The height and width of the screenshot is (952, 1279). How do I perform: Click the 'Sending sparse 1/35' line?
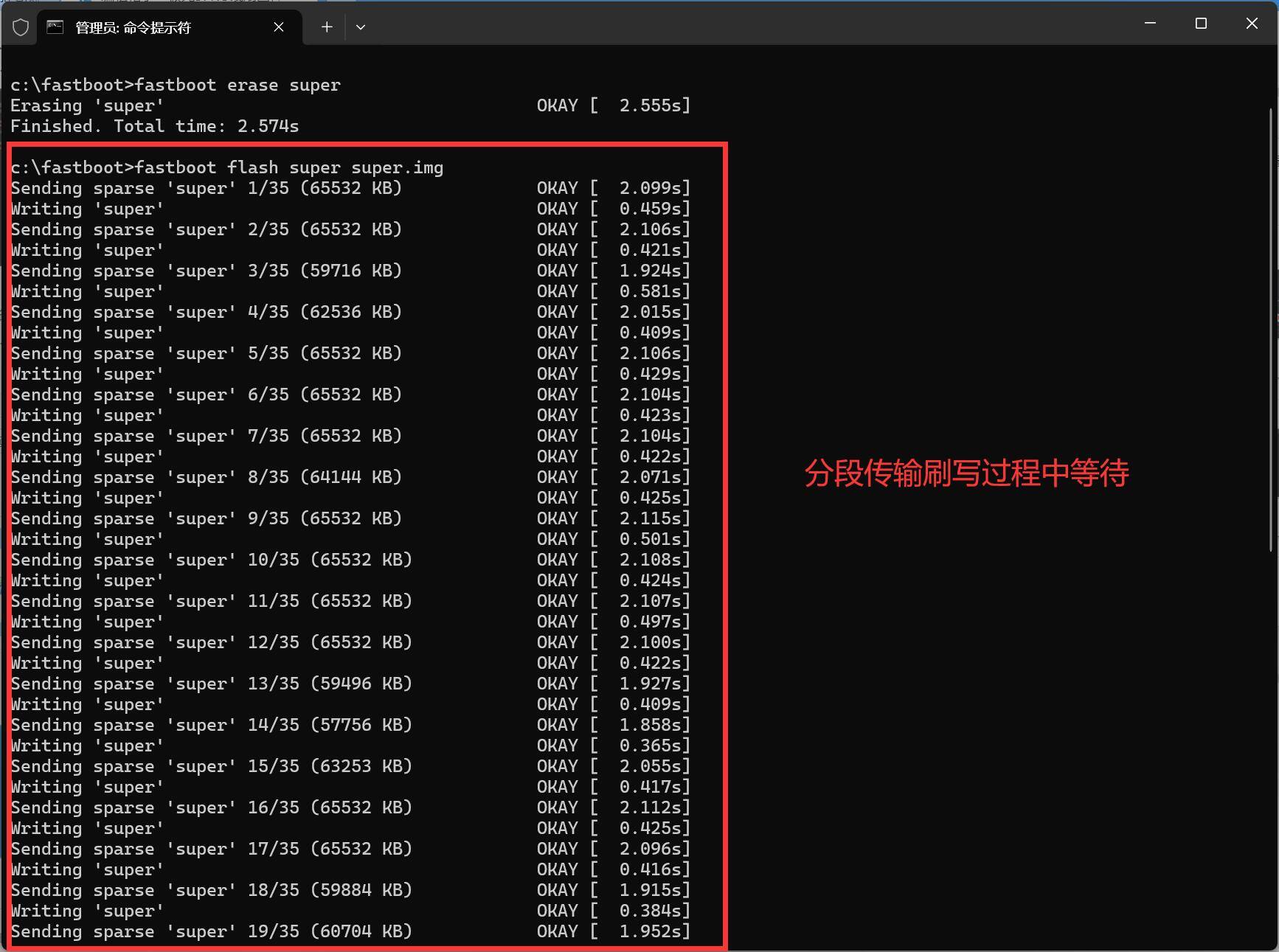point(207,188)
